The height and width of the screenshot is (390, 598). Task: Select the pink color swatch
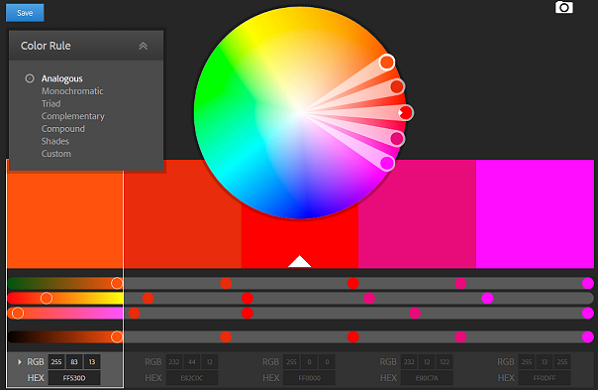pyautogui.click(x=417, y=214)
